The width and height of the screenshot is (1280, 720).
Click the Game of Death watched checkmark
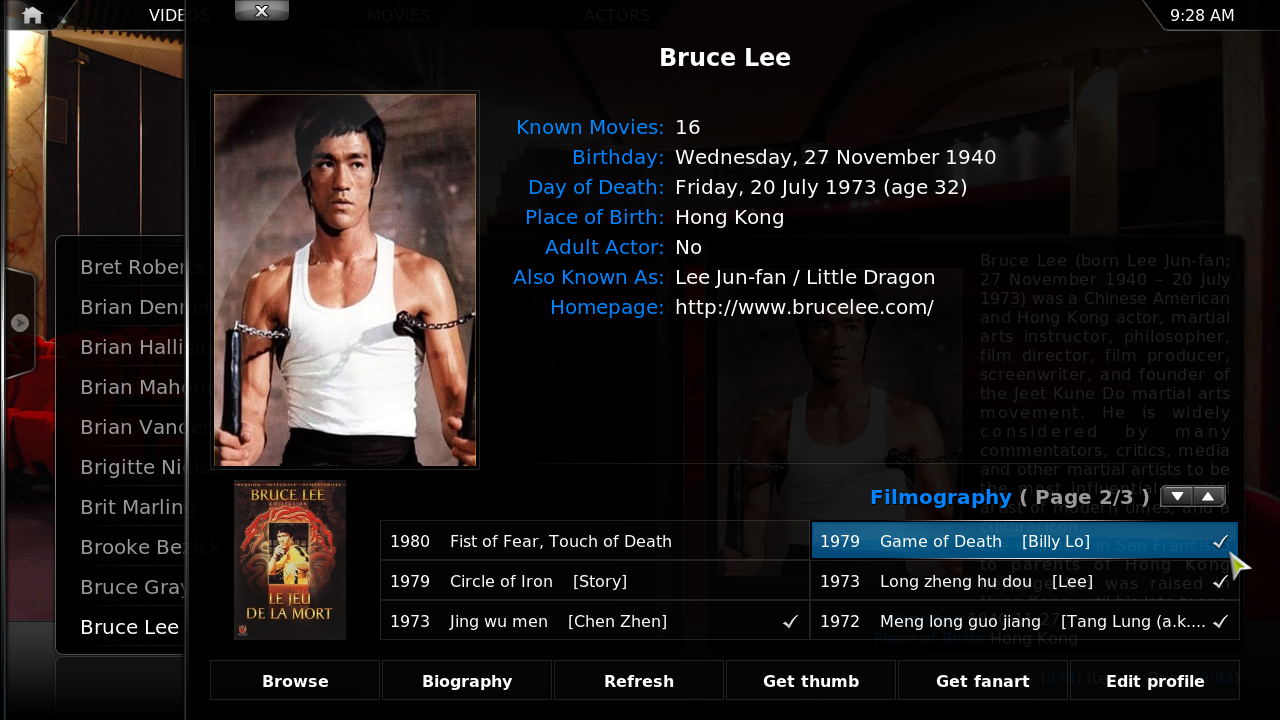click(1220, 541)
